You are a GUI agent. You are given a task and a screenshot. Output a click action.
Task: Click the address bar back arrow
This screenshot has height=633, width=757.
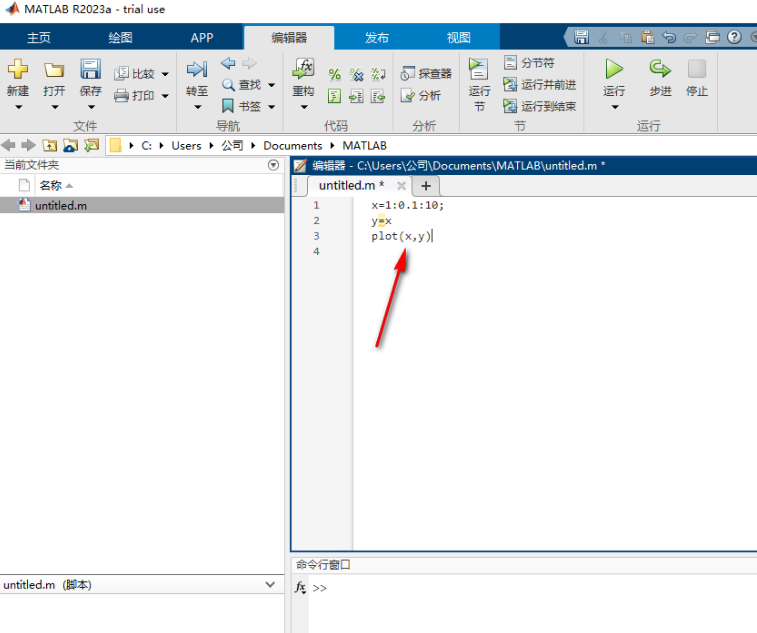point(8,145)
